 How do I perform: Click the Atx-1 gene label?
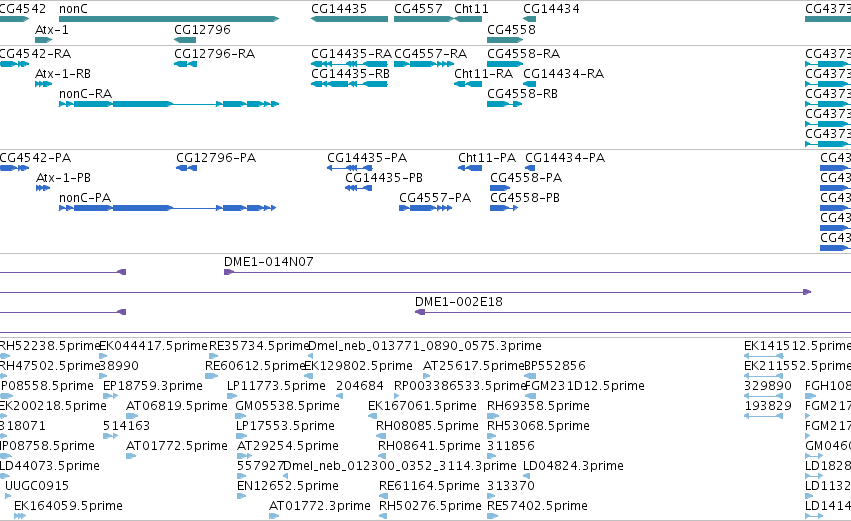(52, 30)
